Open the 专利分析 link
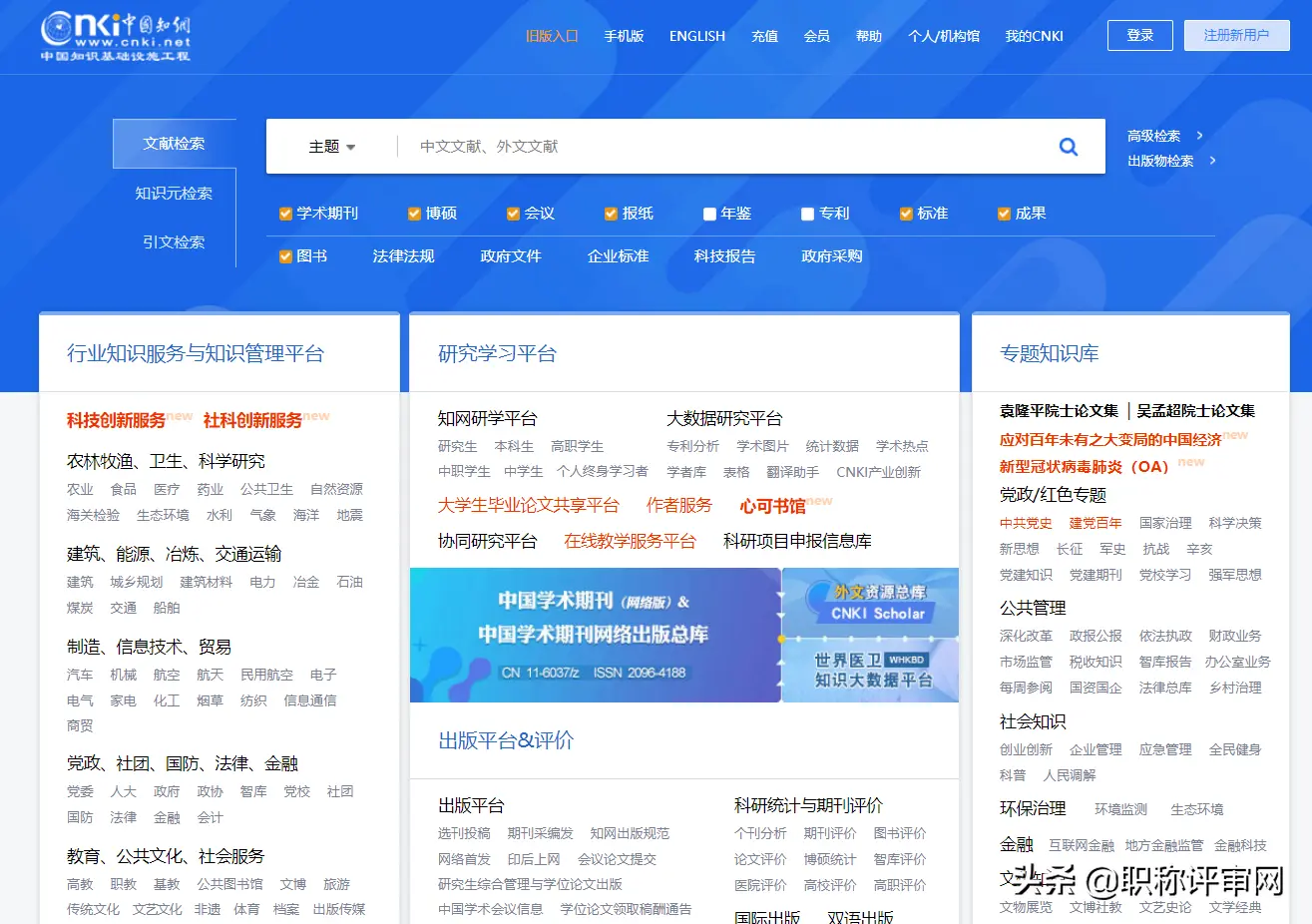 (693, 446)
